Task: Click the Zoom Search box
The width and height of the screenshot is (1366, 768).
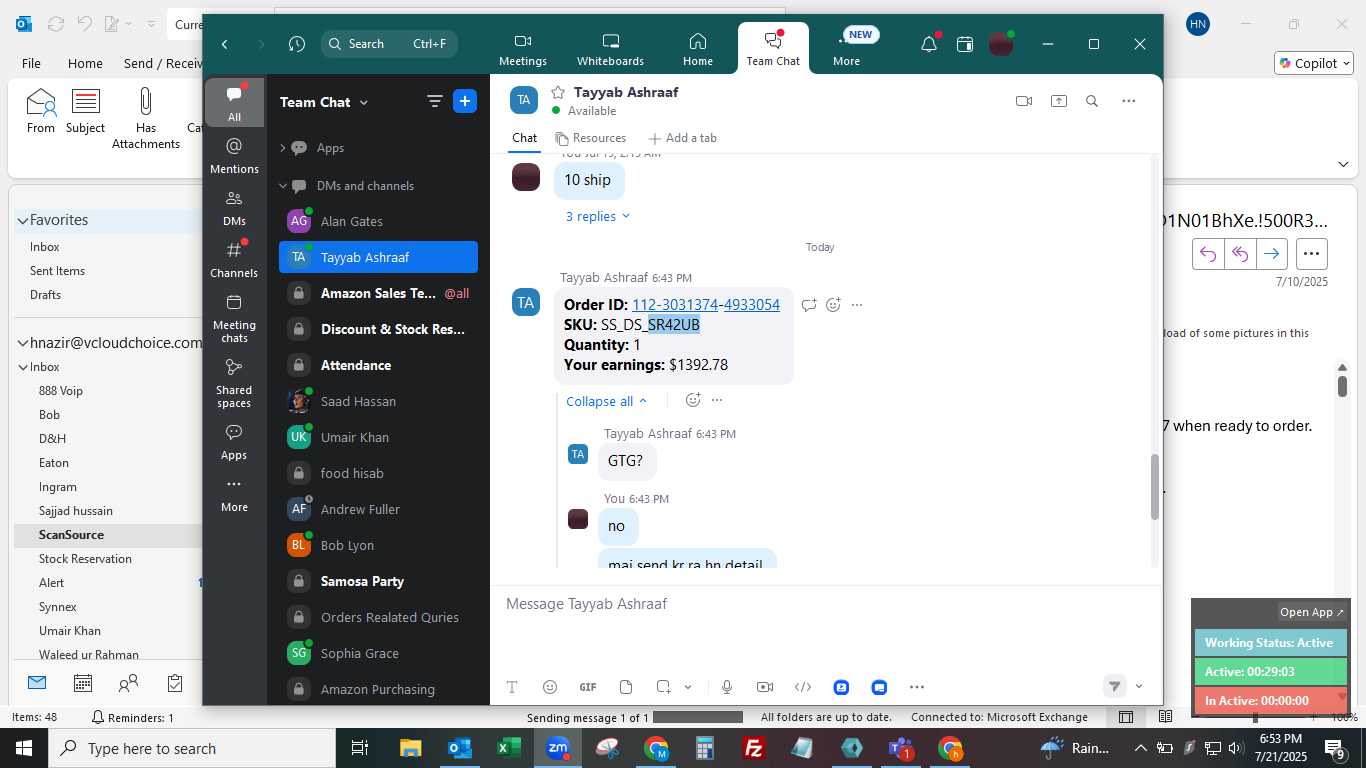Action: (x=390, y=44)
